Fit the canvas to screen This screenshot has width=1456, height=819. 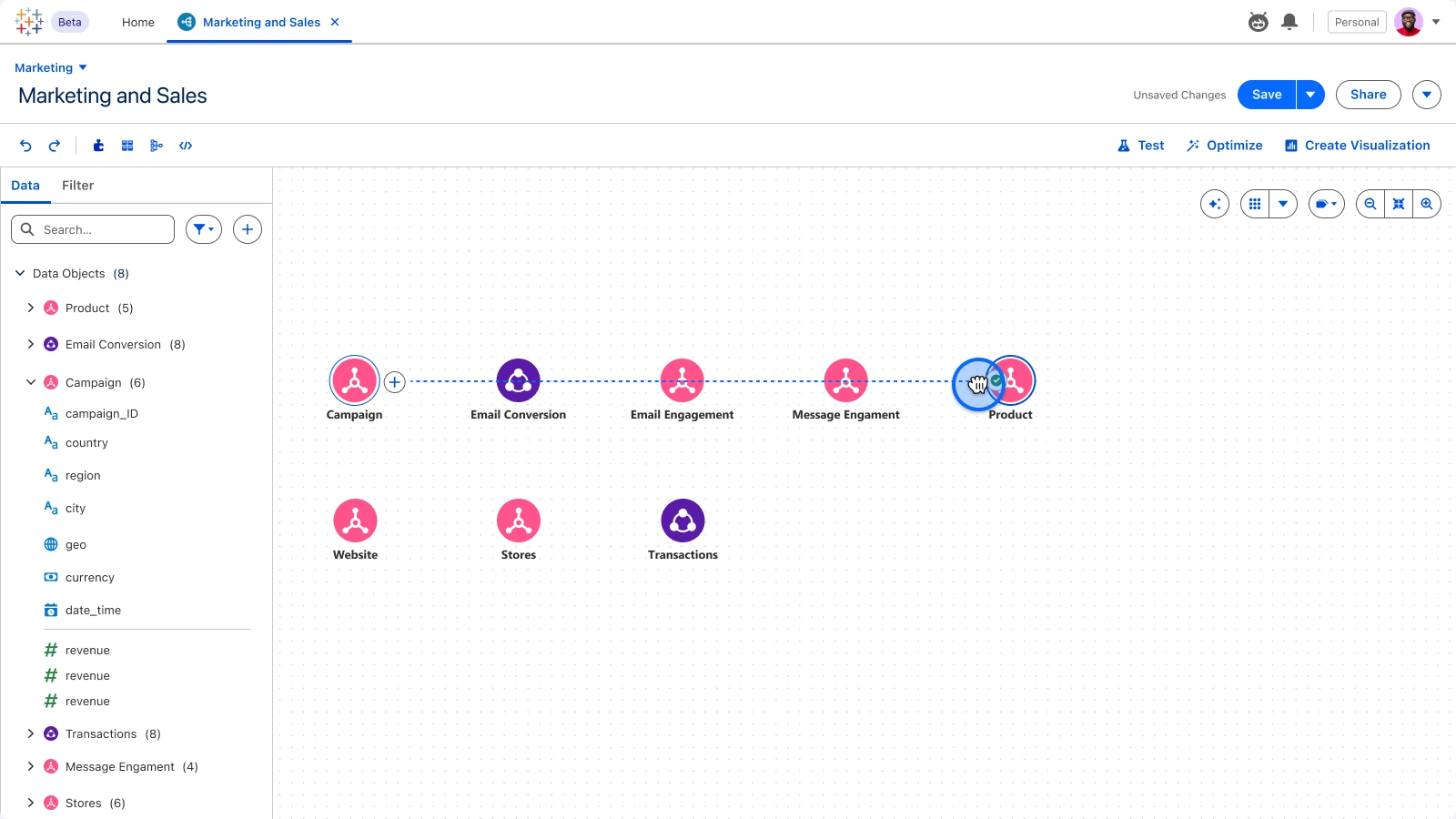coord(1399,204)
